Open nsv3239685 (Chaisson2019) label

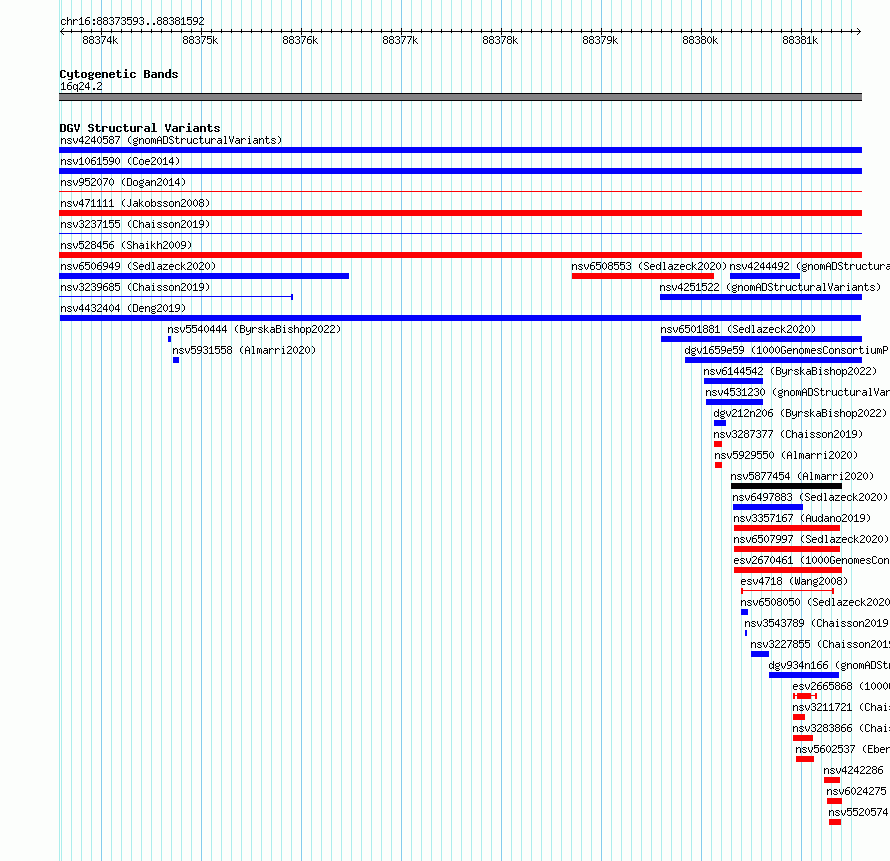click(x=135, y=287)
